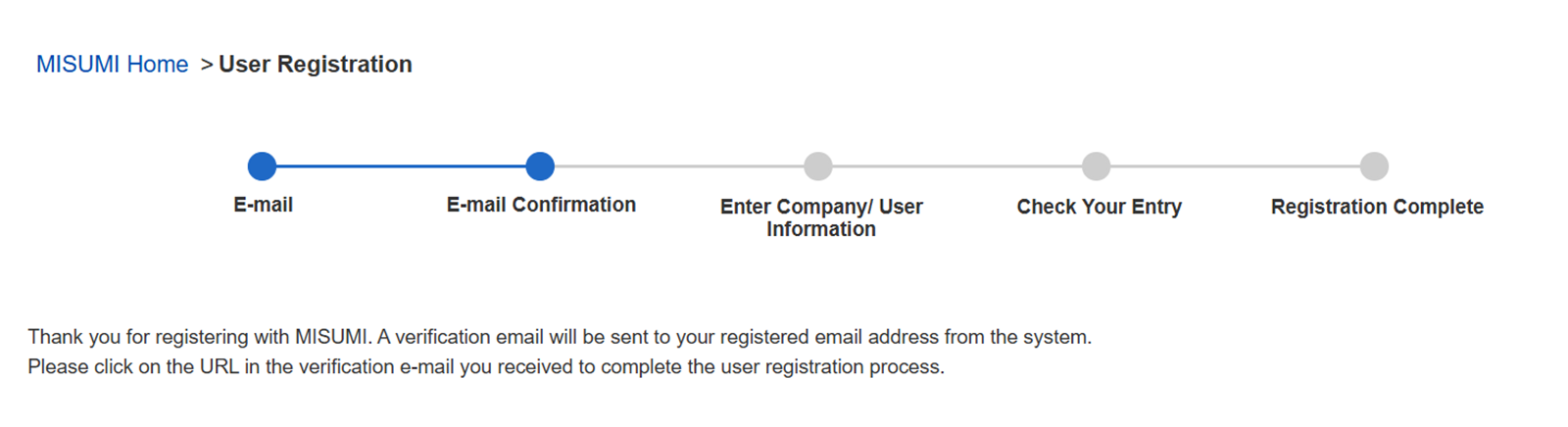
Task: Click the breadcrumb separator arrow
Action: 206,65
